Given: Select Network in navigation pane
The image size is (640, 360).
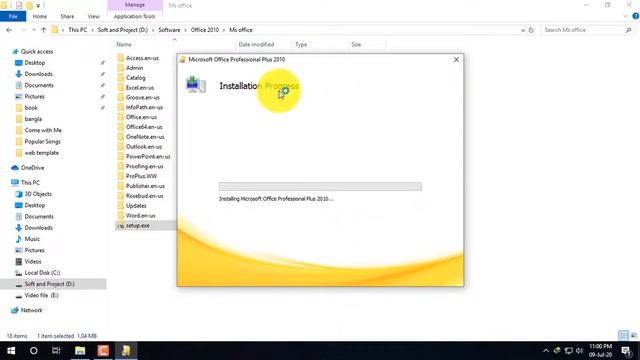Looking at the screenshot, I should point(31,310).
